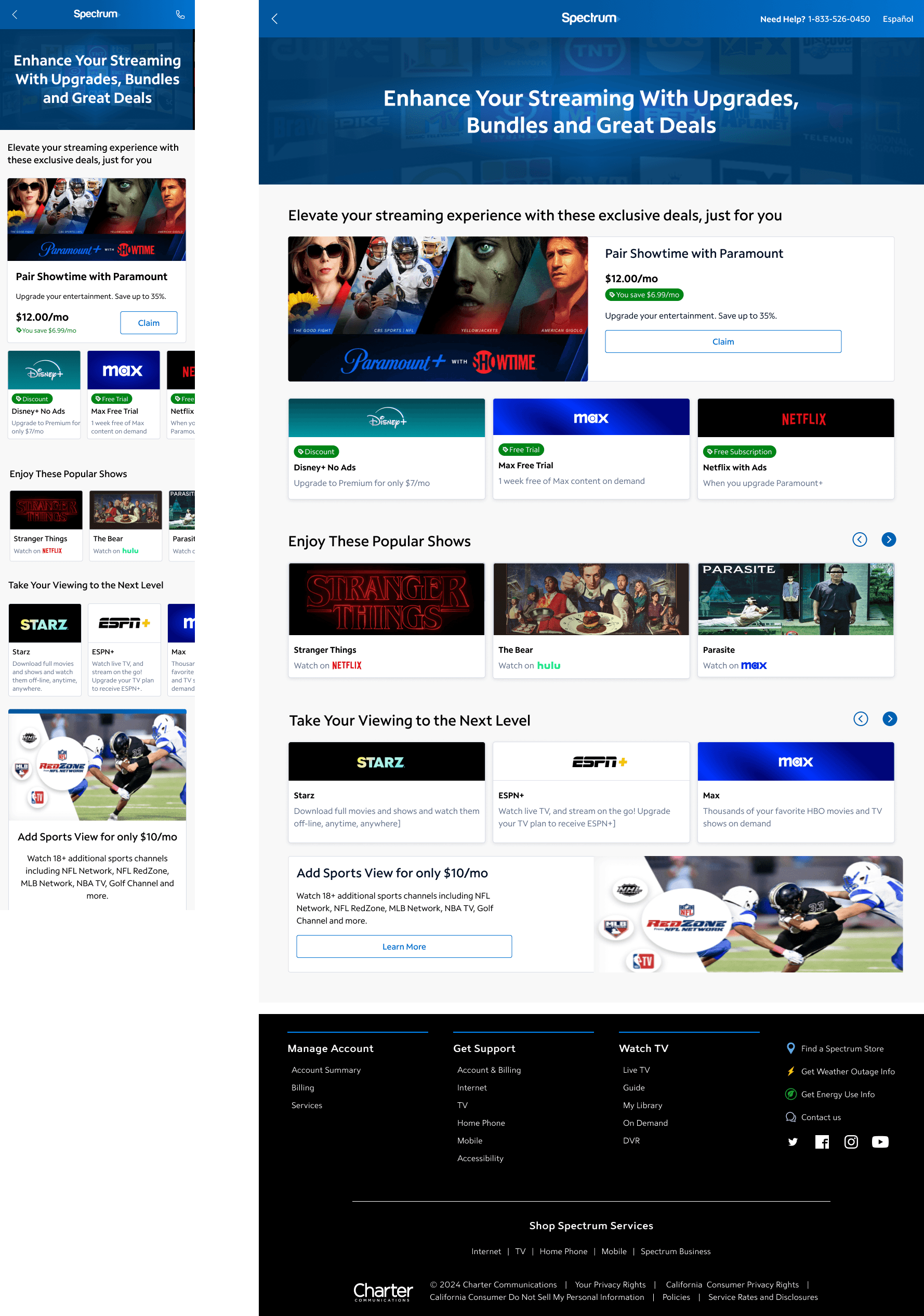Go to previous Popular Shows slide

point(859,539)
